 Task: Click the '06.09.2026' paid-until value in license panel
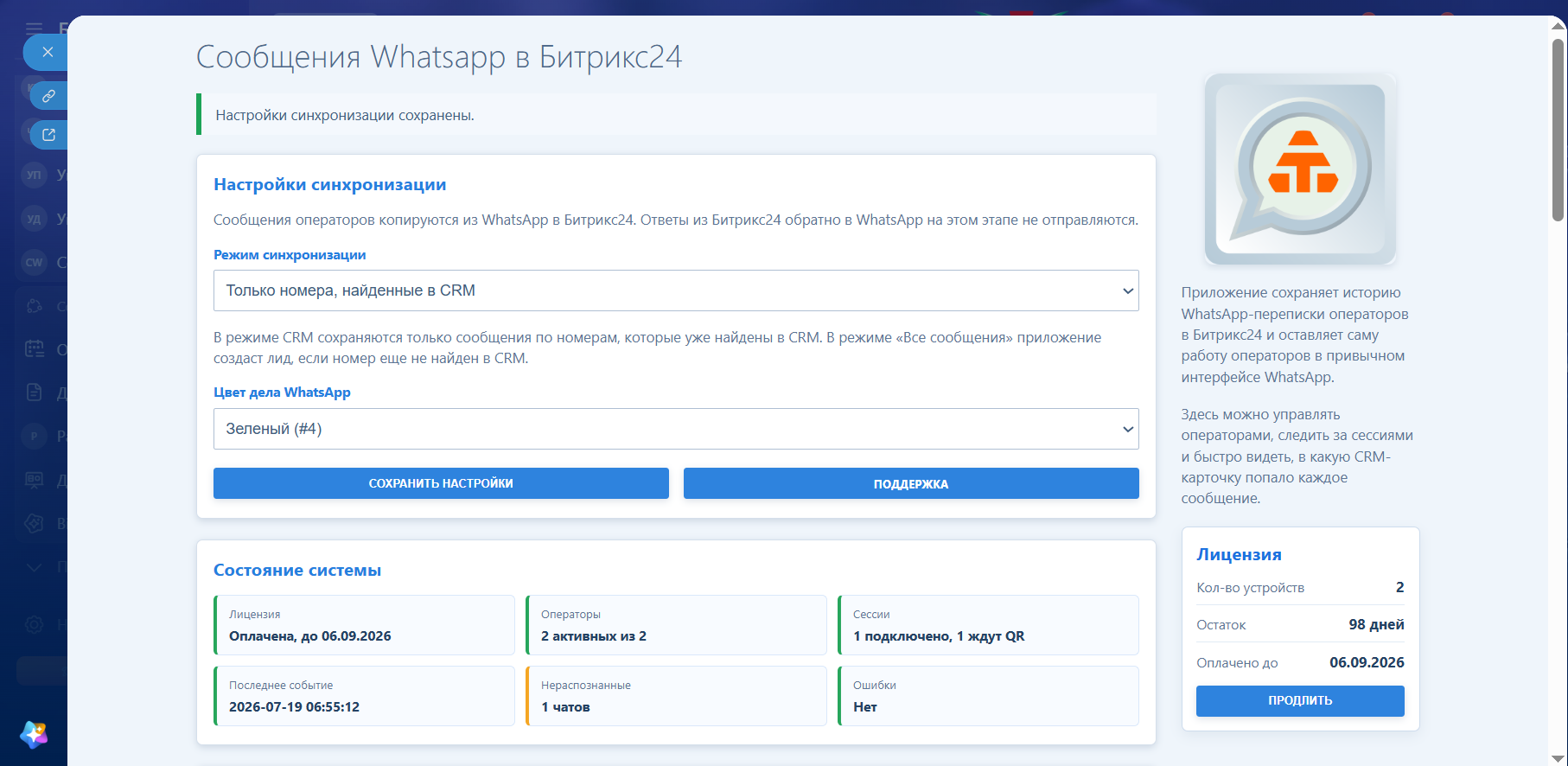[1367, 662]
